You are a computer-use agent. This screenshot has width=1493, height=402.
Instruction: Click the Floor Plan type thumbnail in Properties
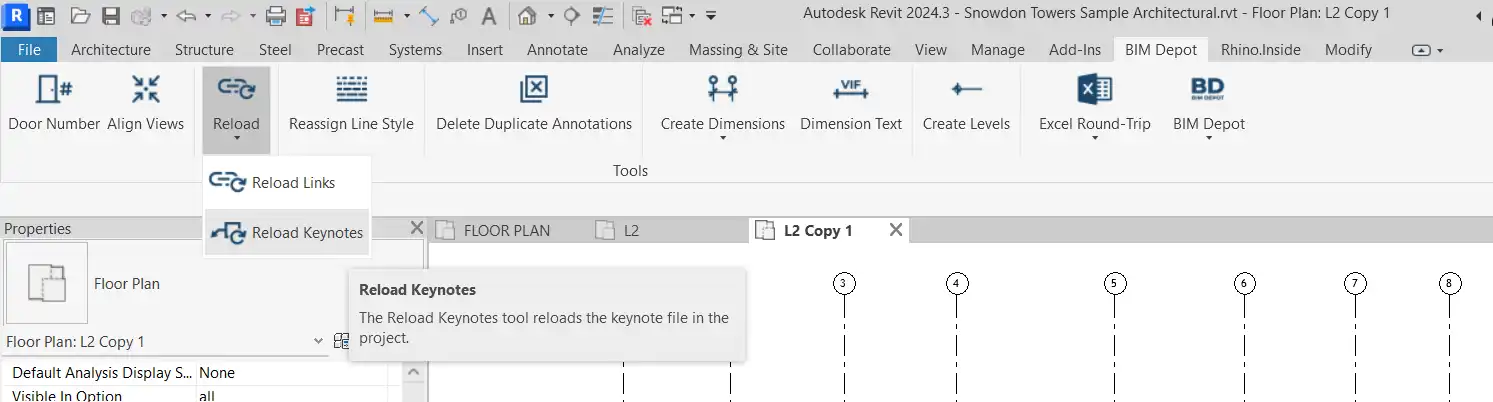[46, 283]
